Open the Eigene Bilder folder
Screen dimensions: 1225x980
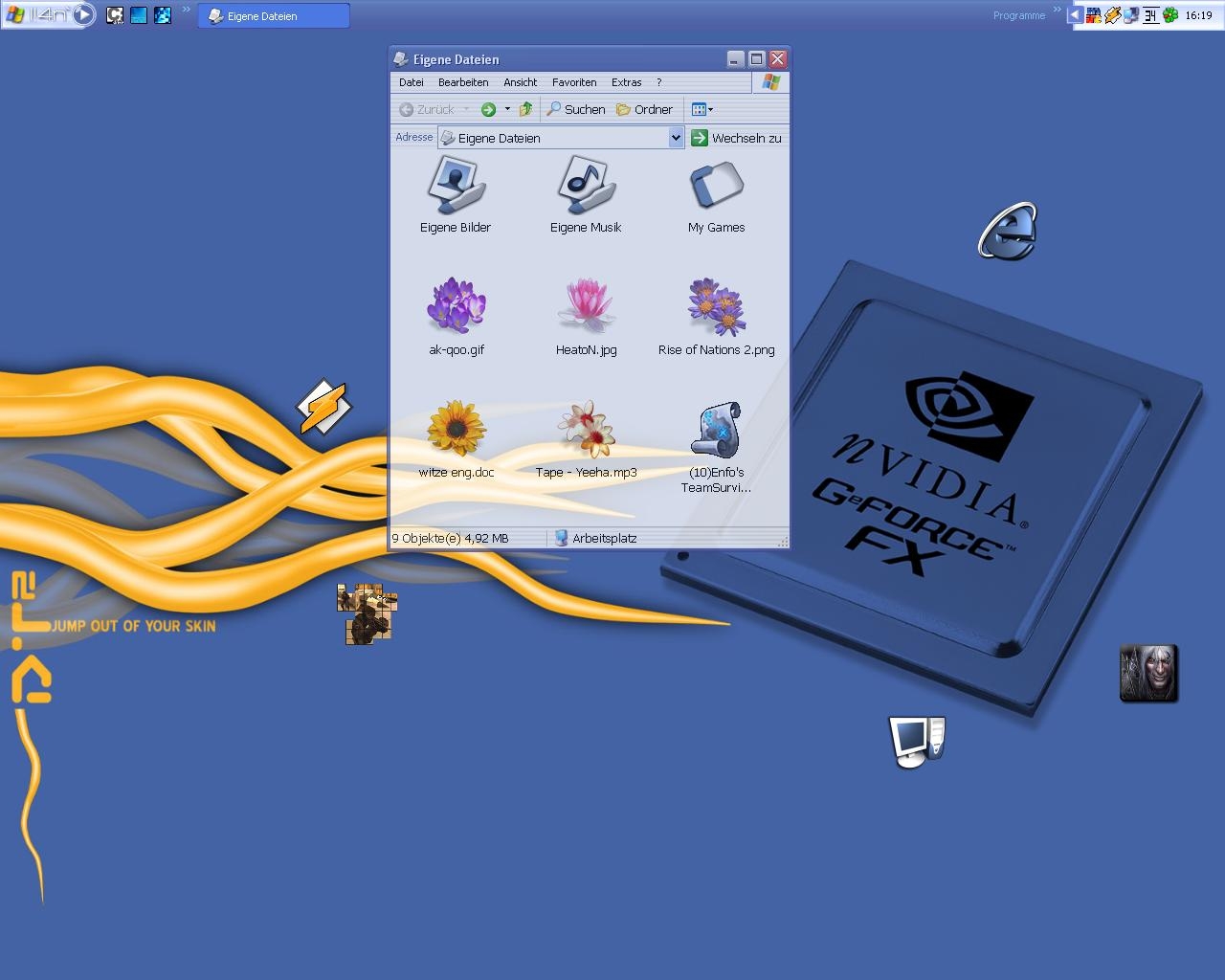coord(456,195)
